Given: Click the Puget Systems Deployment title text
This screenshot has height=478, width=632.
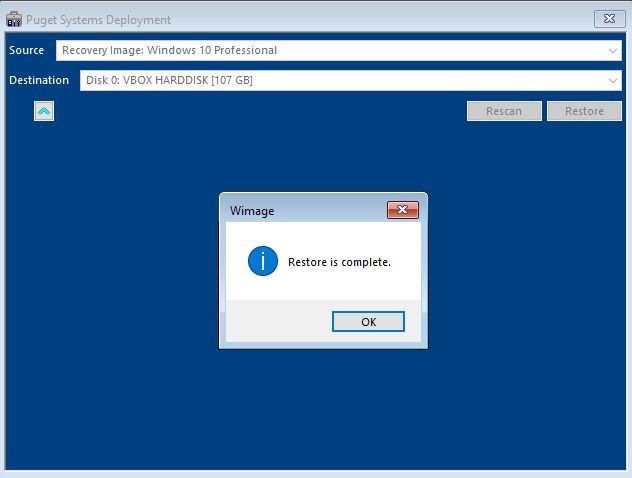Looking at the screenshot, I should coord(98,20).
